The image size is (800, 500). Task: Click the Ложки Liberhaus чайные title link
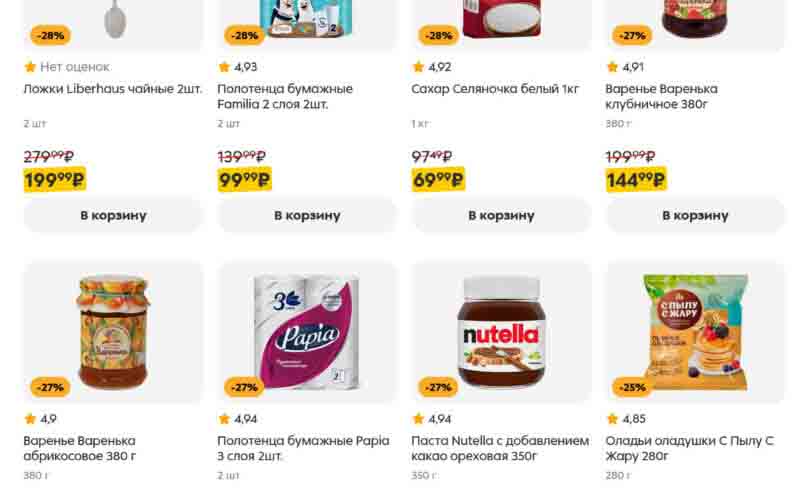coord(112,89)
